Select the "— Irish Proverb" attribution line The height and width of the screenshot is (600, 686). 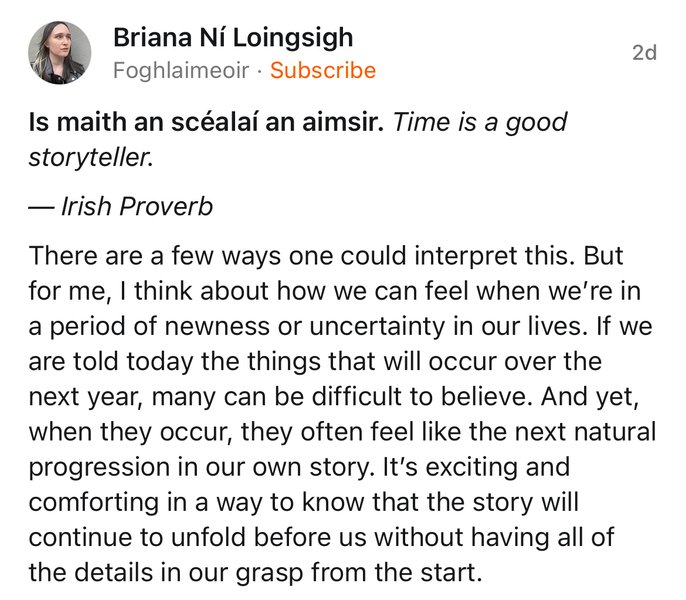[x=123, y=207]
